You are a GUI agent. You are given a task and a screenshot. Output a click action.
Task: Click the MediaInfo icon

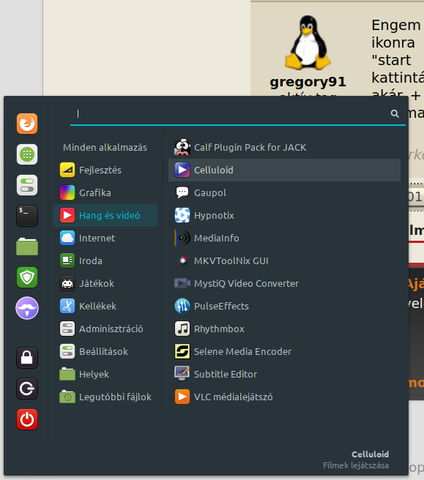coord(182,238)
